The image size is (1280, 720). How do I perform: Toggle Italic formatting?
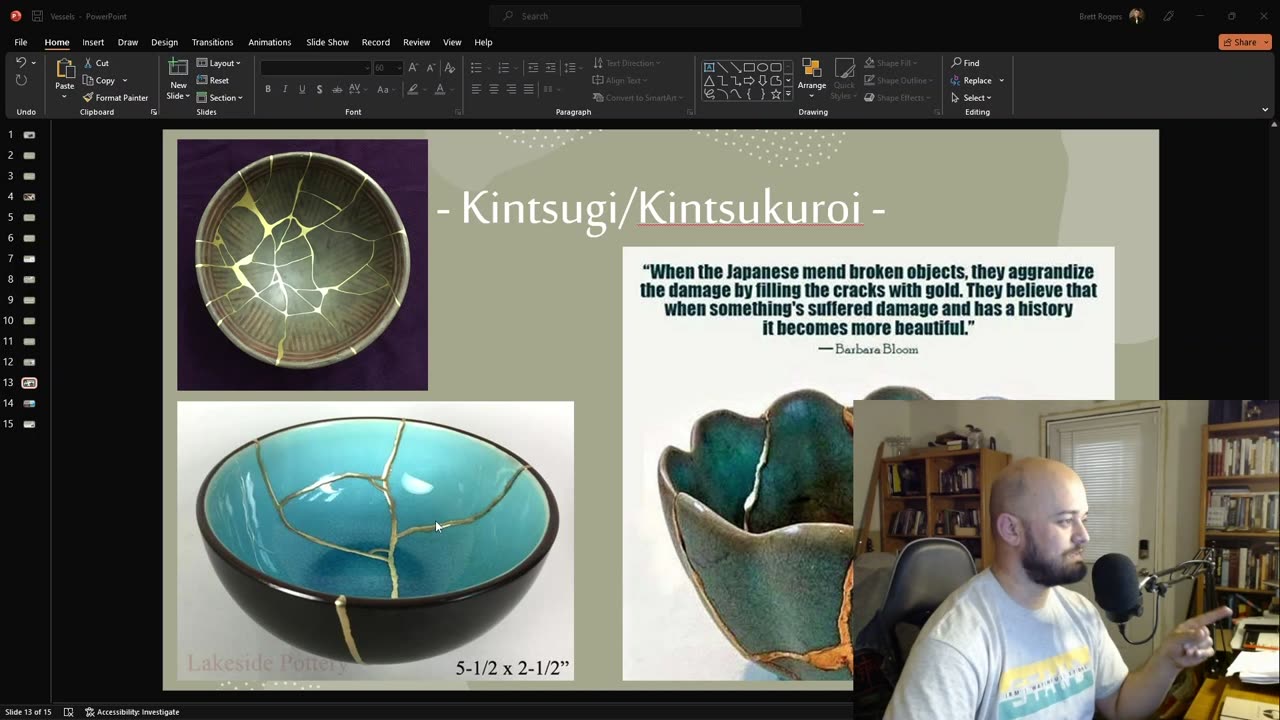click(285, 89)
